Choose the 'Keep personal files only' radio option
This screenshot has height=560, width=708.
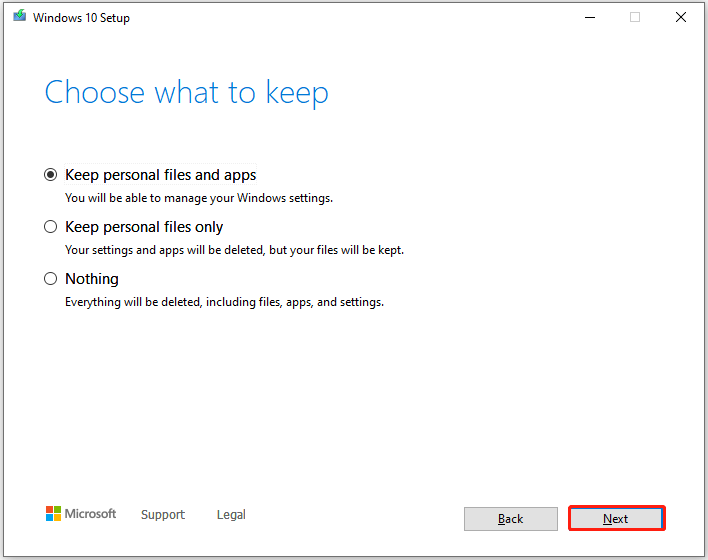tap(51, 227)
